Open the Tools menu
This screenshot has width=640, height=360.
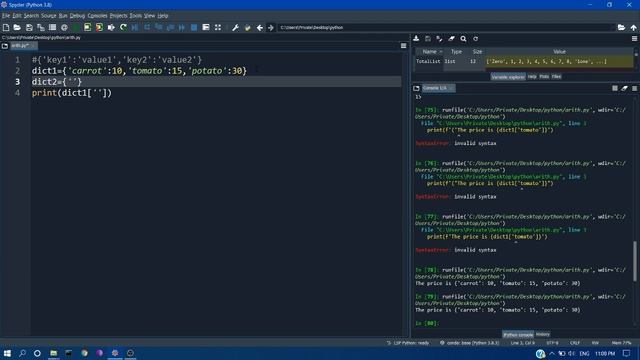(x=136, y=16)
